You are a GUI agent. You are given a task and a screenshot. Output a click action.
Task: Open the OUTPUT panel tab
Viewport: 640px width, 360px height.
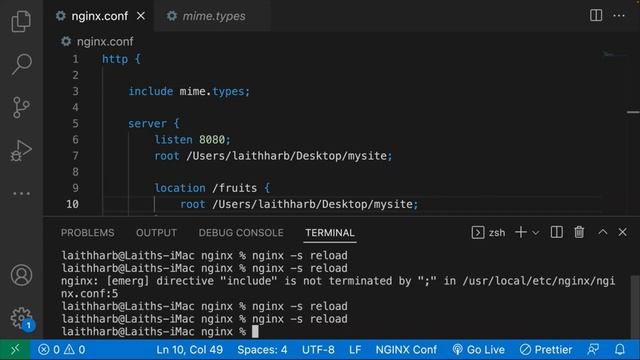[156, 233]
